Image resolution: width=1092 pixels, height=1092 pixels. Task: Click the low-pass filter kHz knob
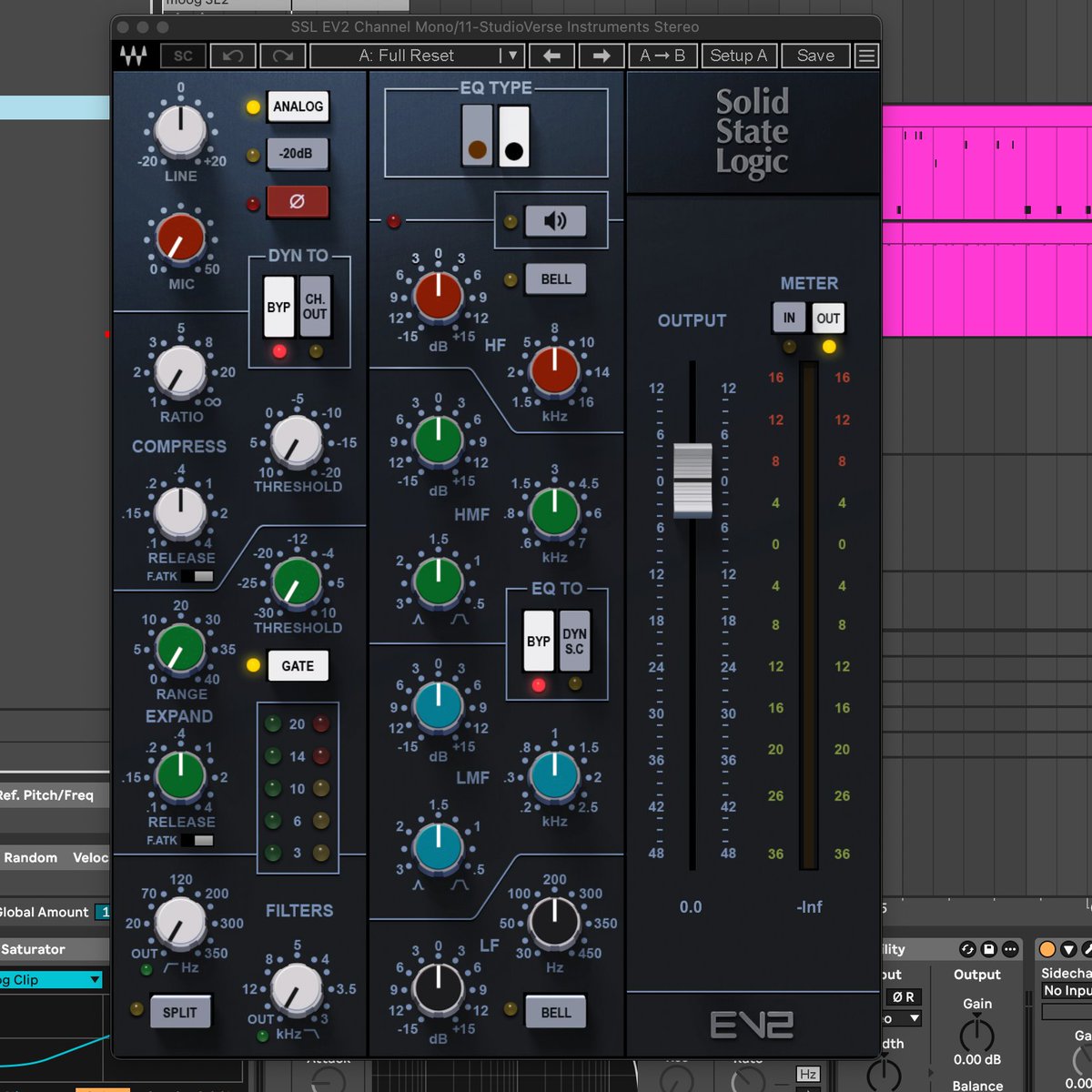click(297, 989)
